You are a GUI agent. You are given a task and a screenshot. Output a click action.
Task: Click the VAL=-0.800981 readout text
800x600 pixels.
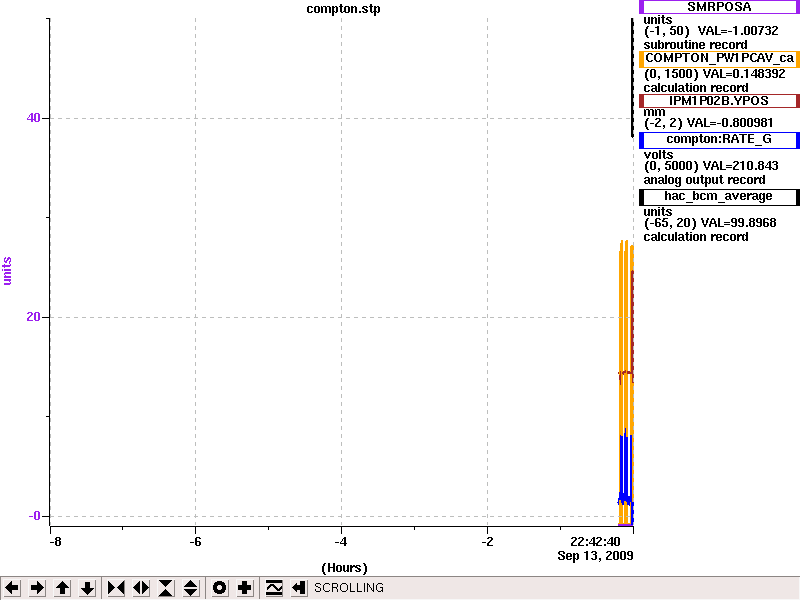730,123
